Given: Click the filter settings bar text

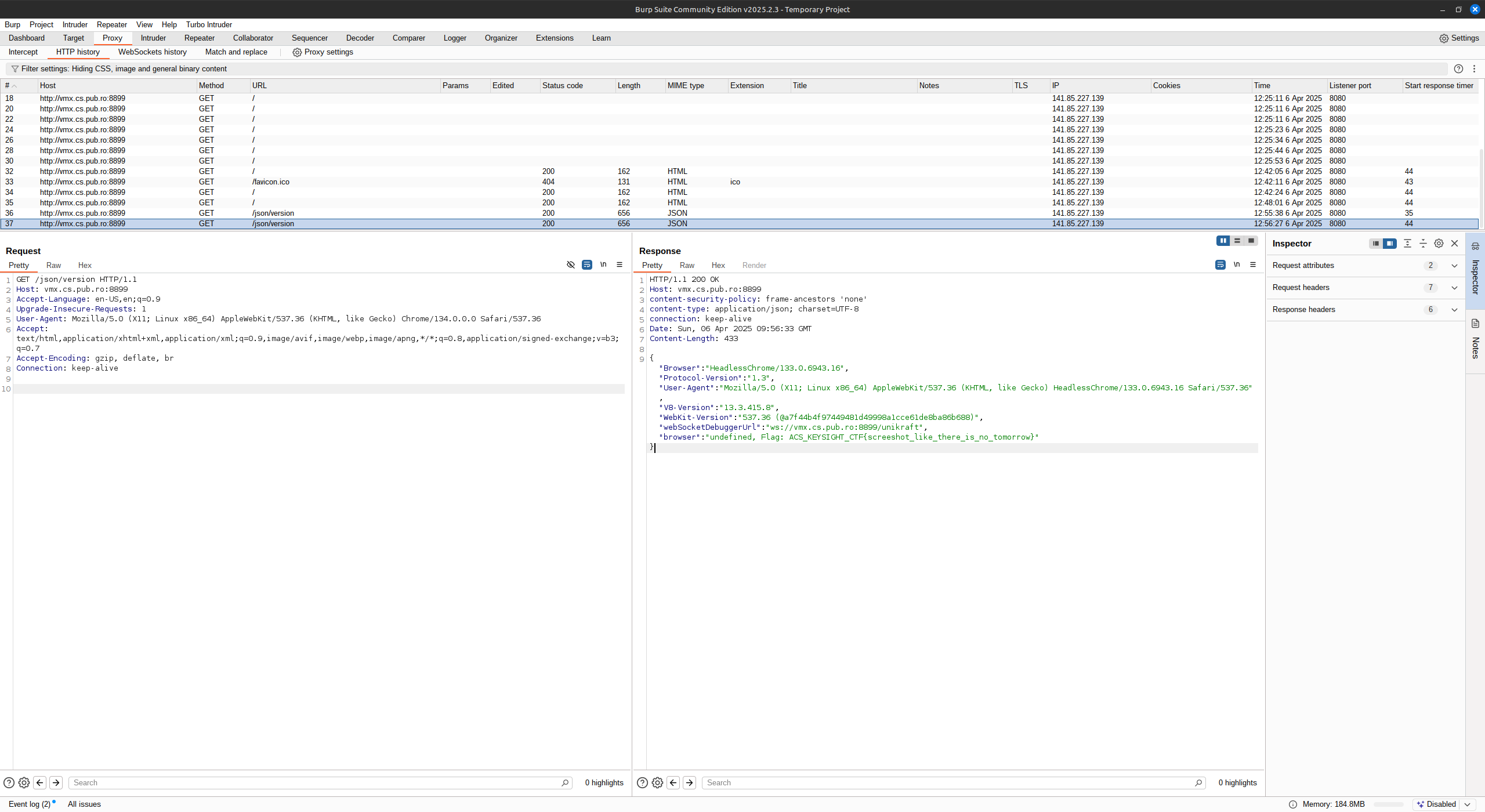Looking at the screenshot, I should click(124, 69).
